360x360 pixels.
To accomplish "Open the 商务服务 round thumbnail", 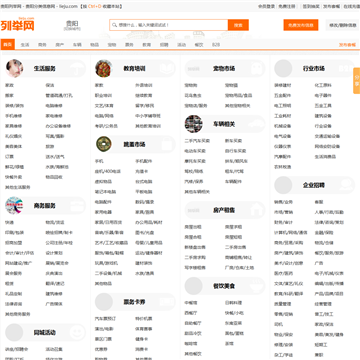I will click(x=14, y=206).
